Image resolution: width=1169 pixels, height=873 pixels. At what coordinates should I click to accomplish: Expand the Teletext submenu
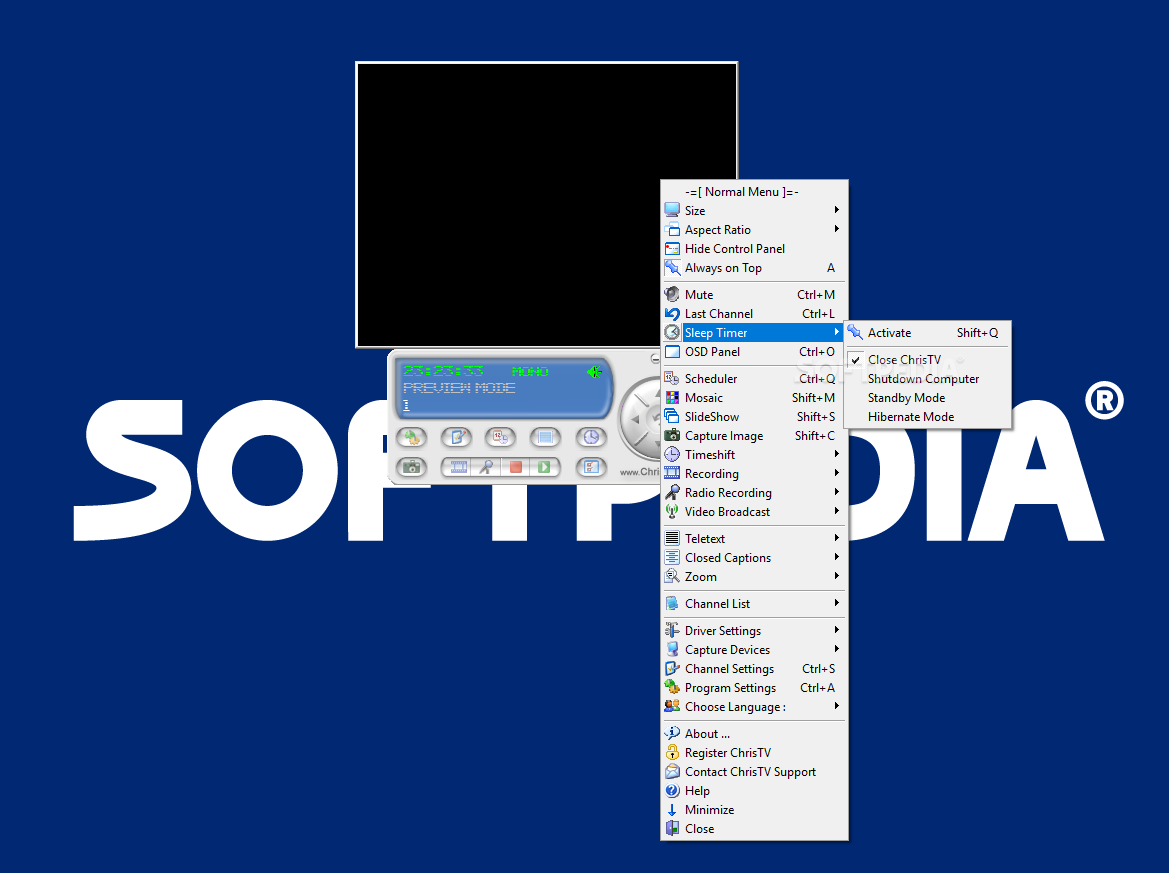(x=754, y=538)
